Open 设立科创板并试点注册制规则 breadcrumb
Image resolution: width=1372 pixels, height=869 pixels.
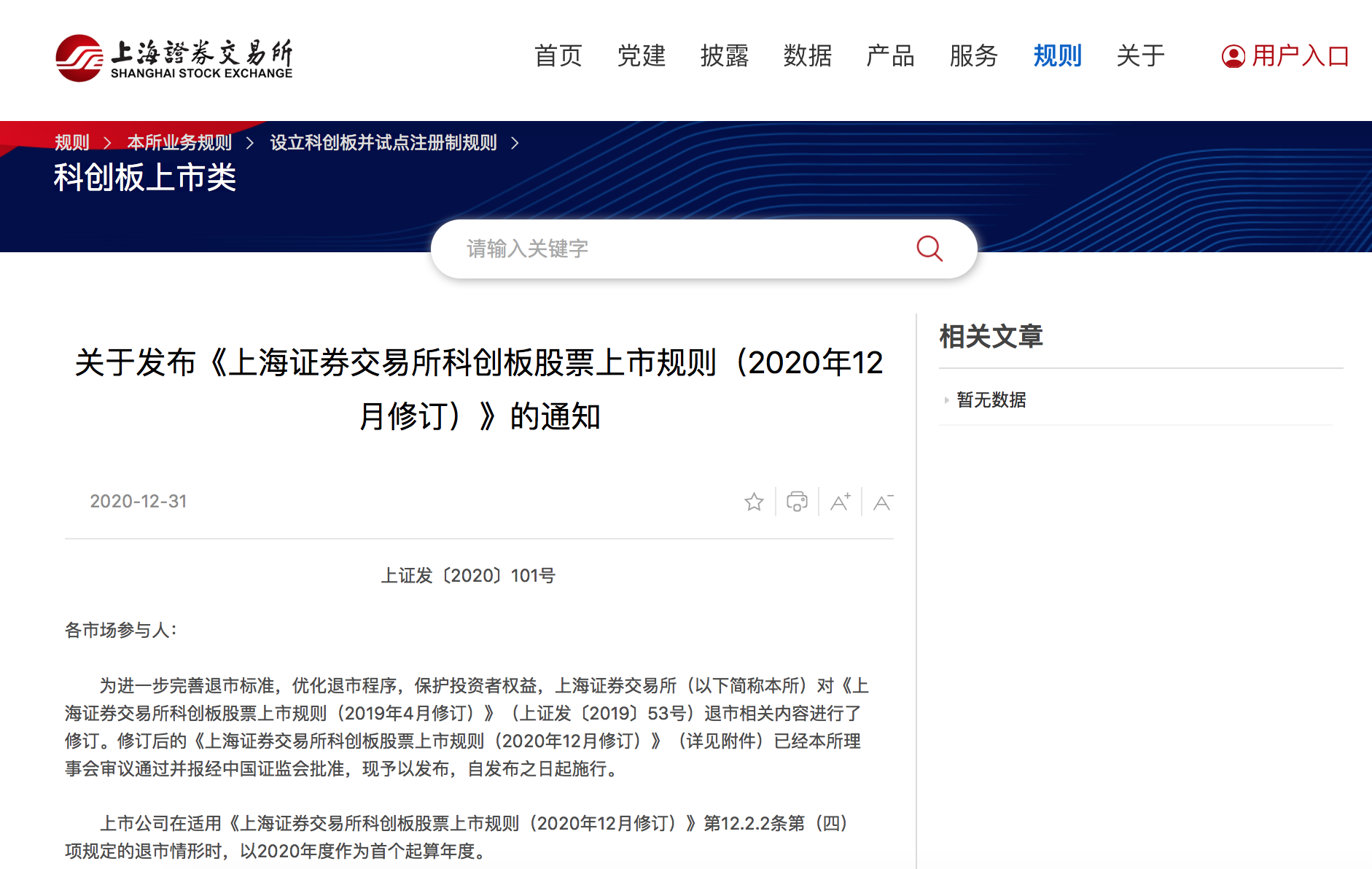383,142
